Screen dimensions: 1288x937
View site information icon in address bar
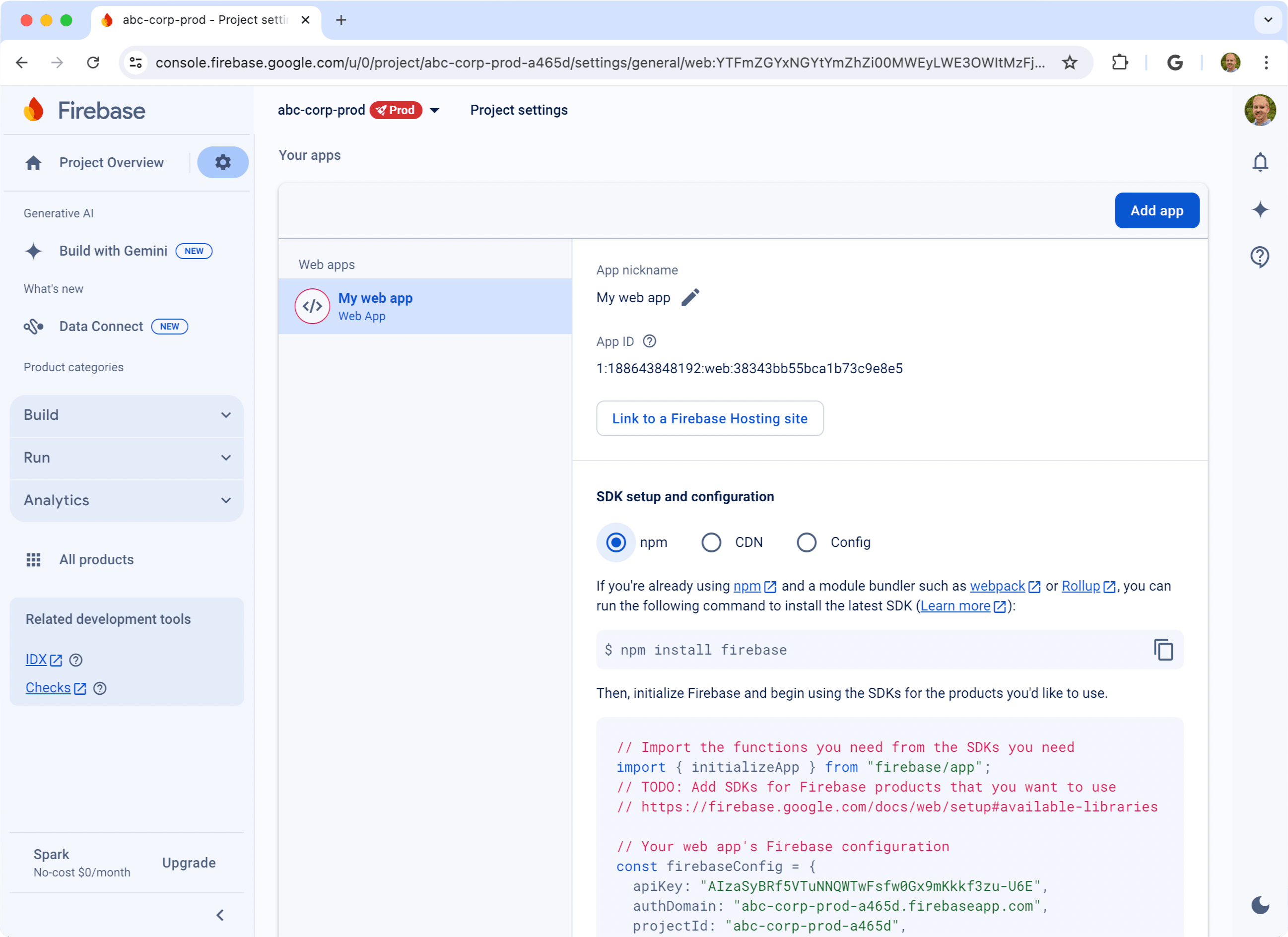[136, 63]
